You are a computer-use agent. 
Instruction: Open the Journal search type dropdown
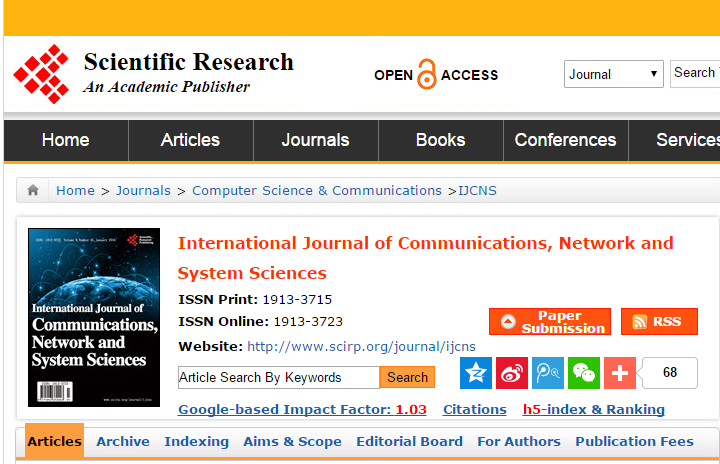[x=613, y=74]
